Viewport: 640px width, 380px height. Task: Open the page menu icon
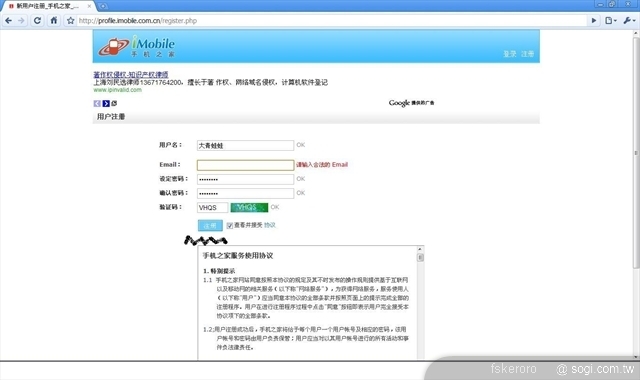[x=611, y=20]
